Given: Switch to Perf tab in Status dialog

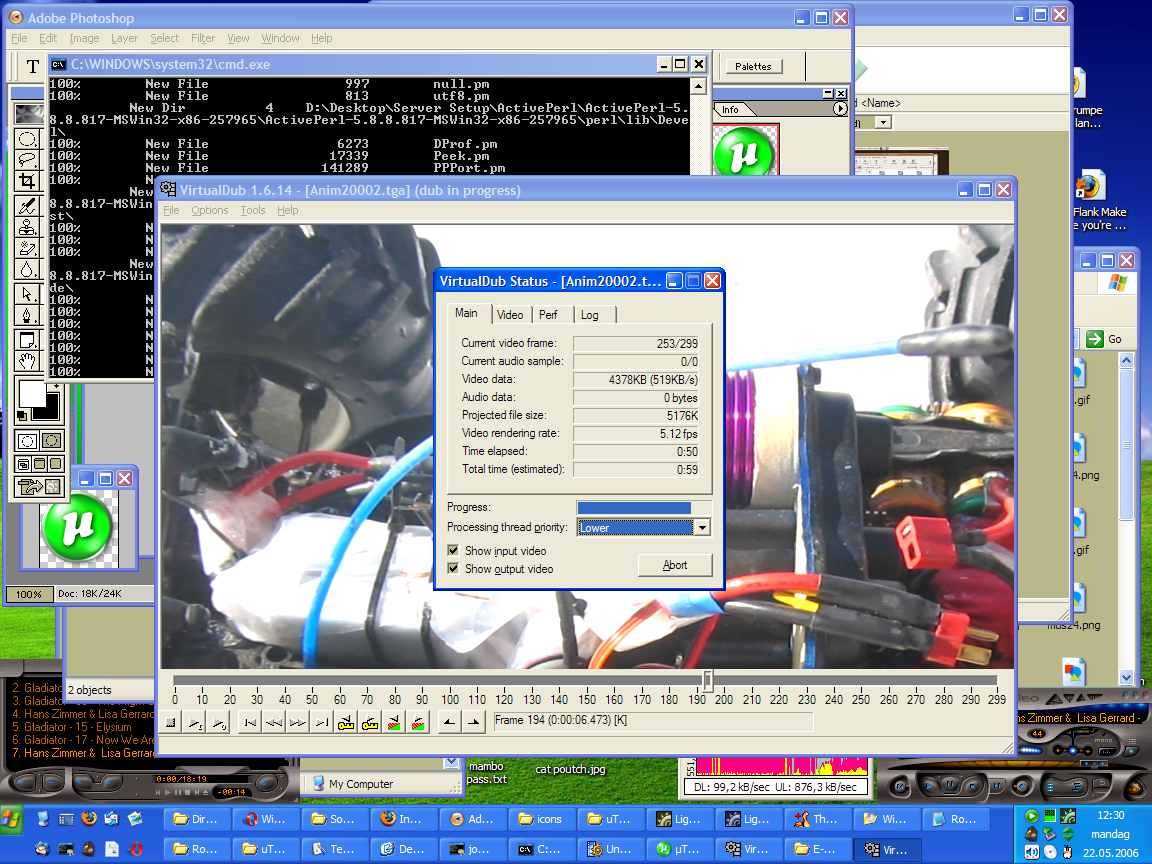Looking at the screenshot, I should pos(548,314).
